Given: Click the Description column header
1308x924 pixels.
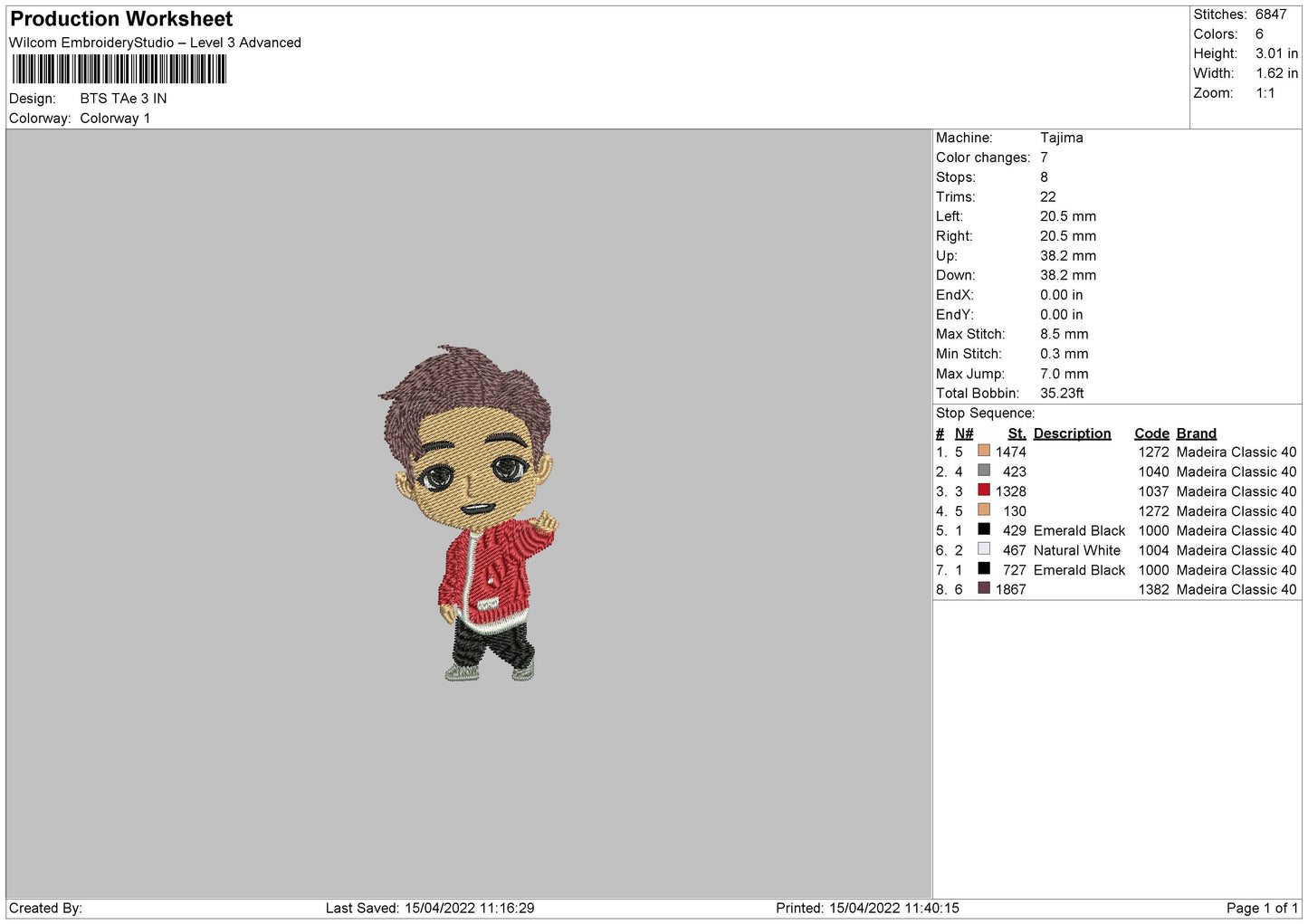Looking at the screenshot, I should 1072,433.
